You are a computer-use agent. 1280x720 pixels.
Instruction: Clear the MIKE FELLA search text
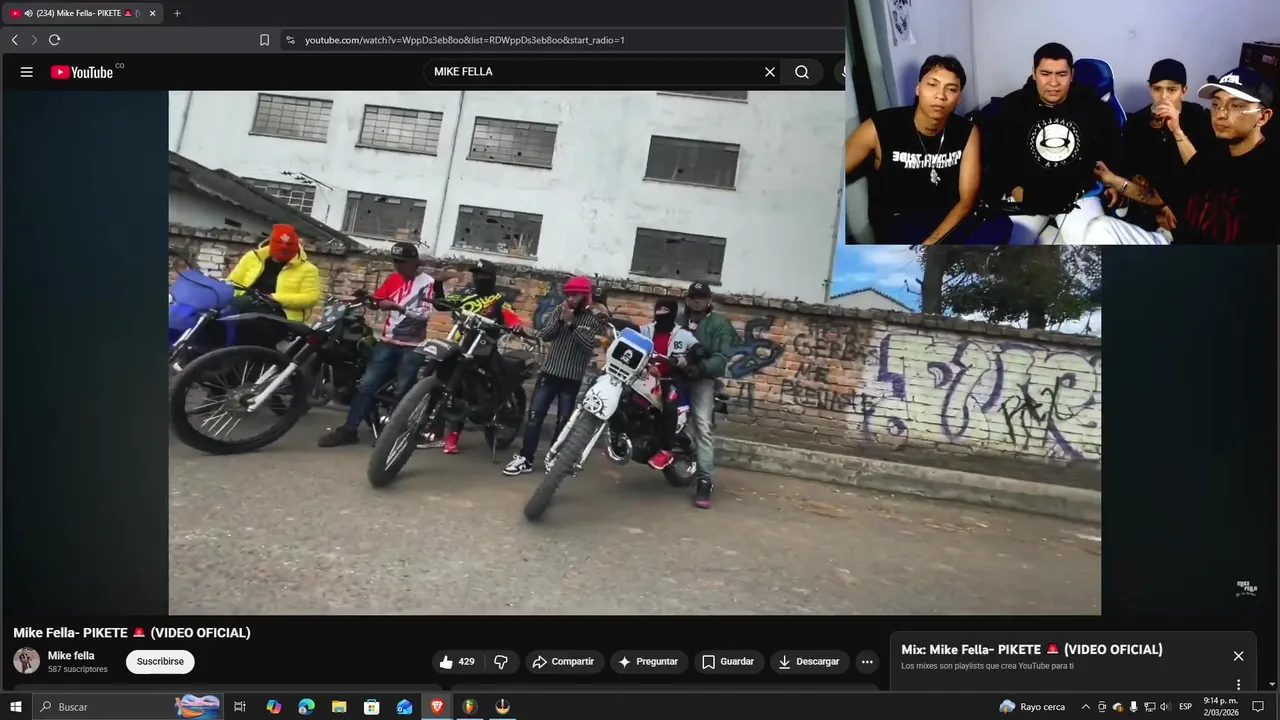[770, 72]
